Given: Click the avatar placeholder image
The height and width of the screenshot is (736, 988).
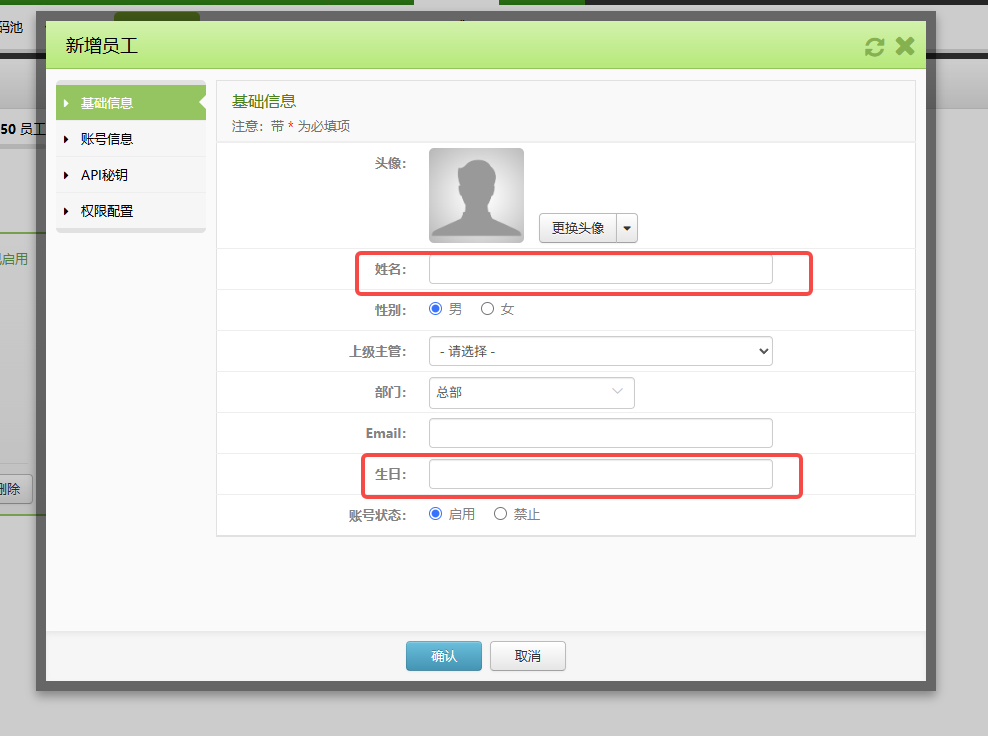Looking at the screenshot, I should tap(476, 196).
